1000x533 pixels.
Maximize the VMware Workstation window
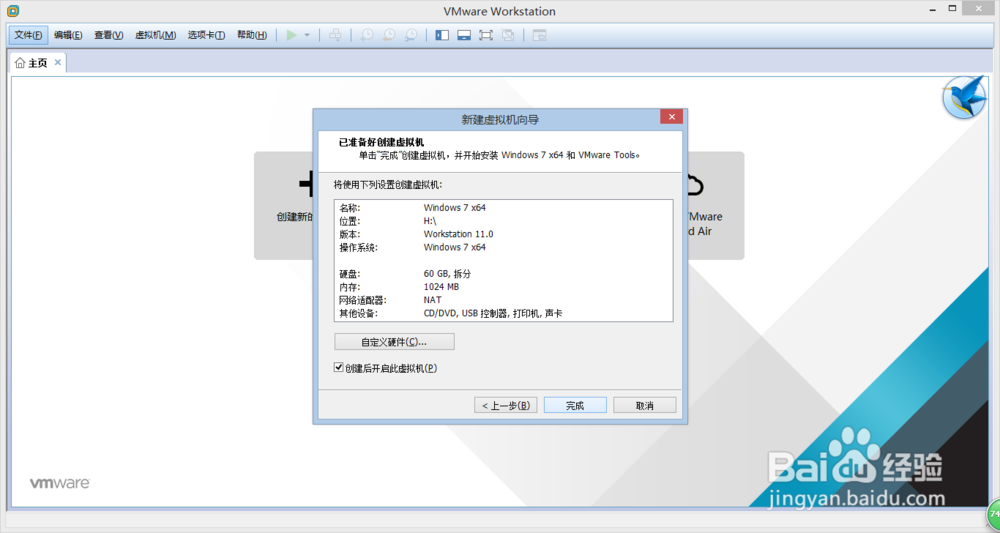[952, 8]
